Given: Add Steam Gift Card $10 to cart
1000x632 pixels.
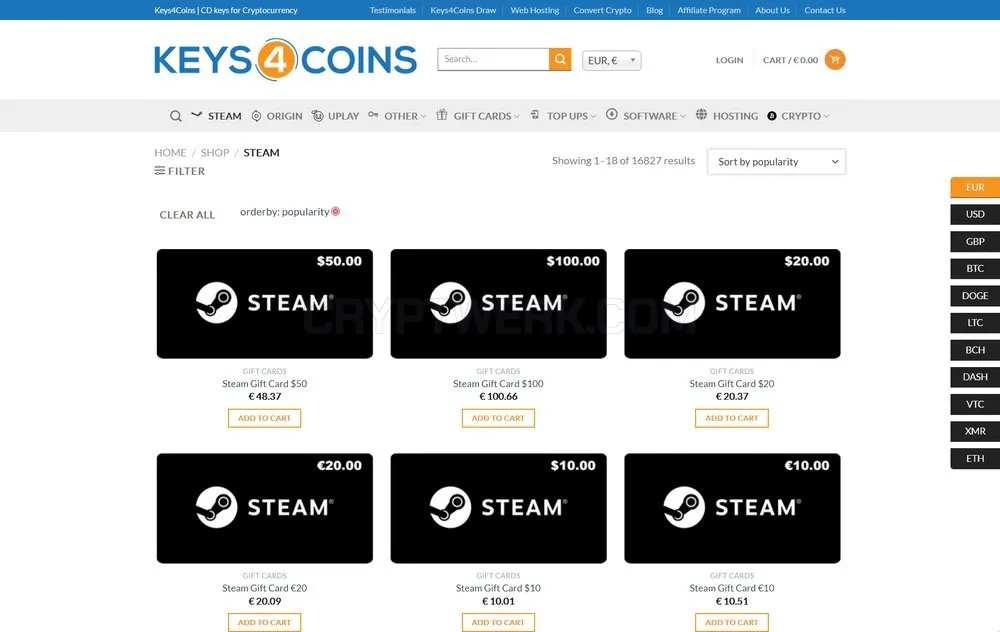Looking at the screenshot, I should (498, 622).
